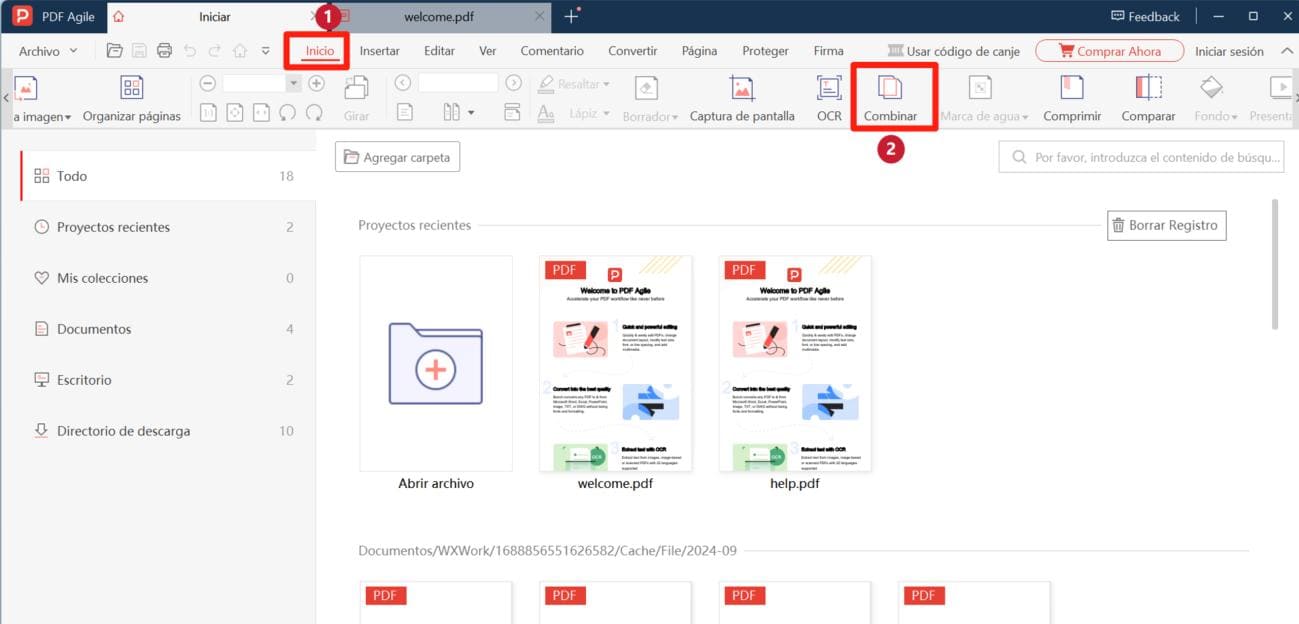Click the undo arrow icon
1299x624 pixels.
[190, 51]
